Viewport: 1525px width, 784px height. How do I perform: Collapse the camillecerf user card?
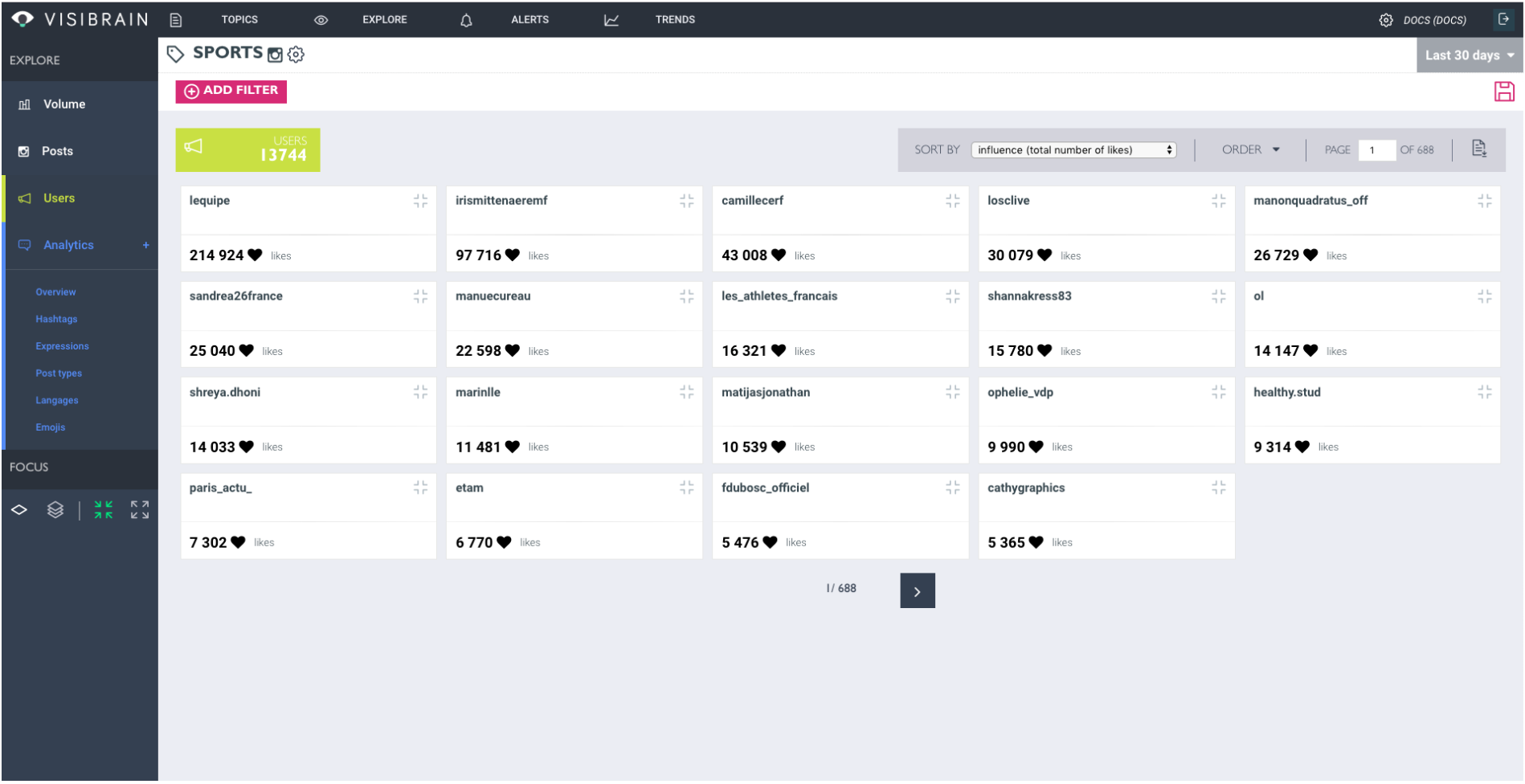(952, 201)
